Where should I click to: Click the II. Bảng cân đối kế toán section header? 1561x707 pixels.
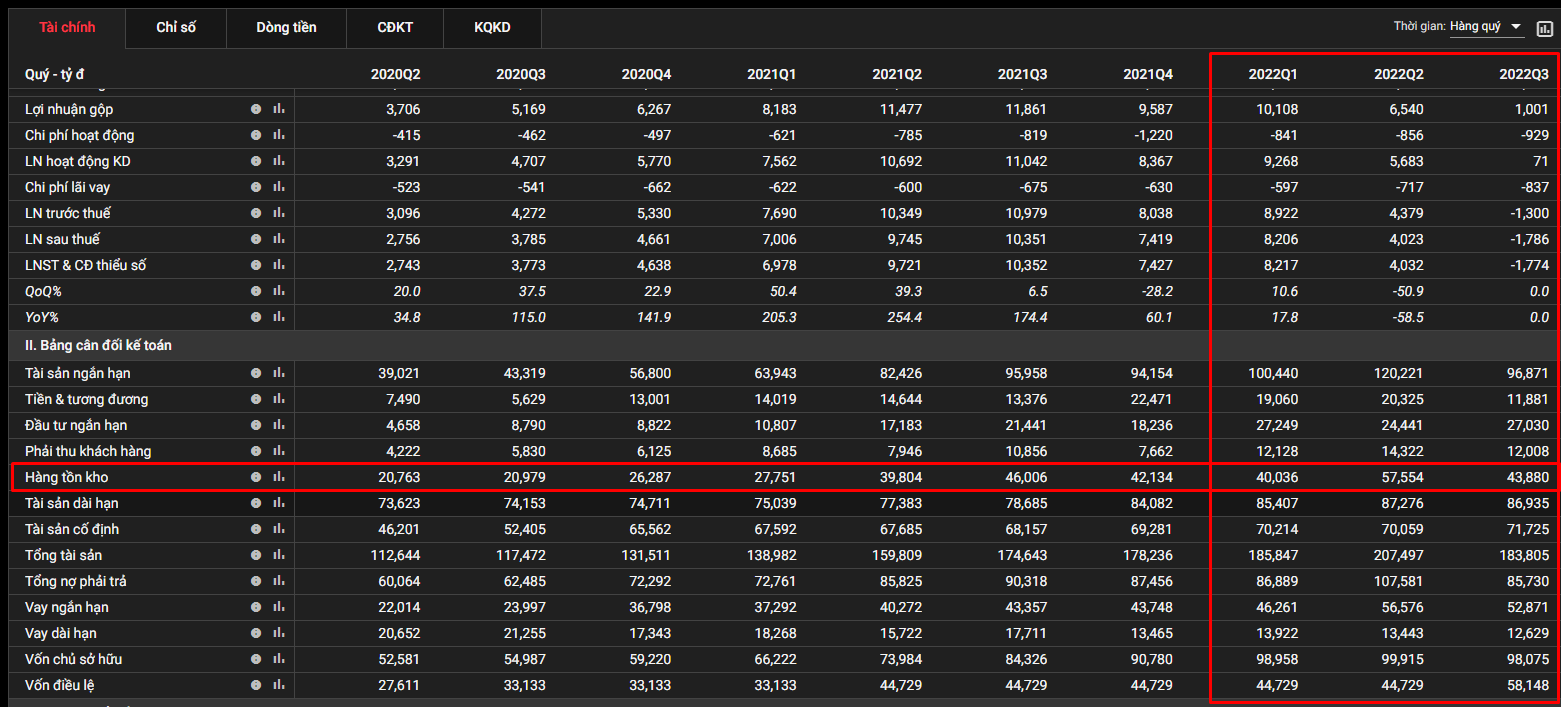(98, 345)
